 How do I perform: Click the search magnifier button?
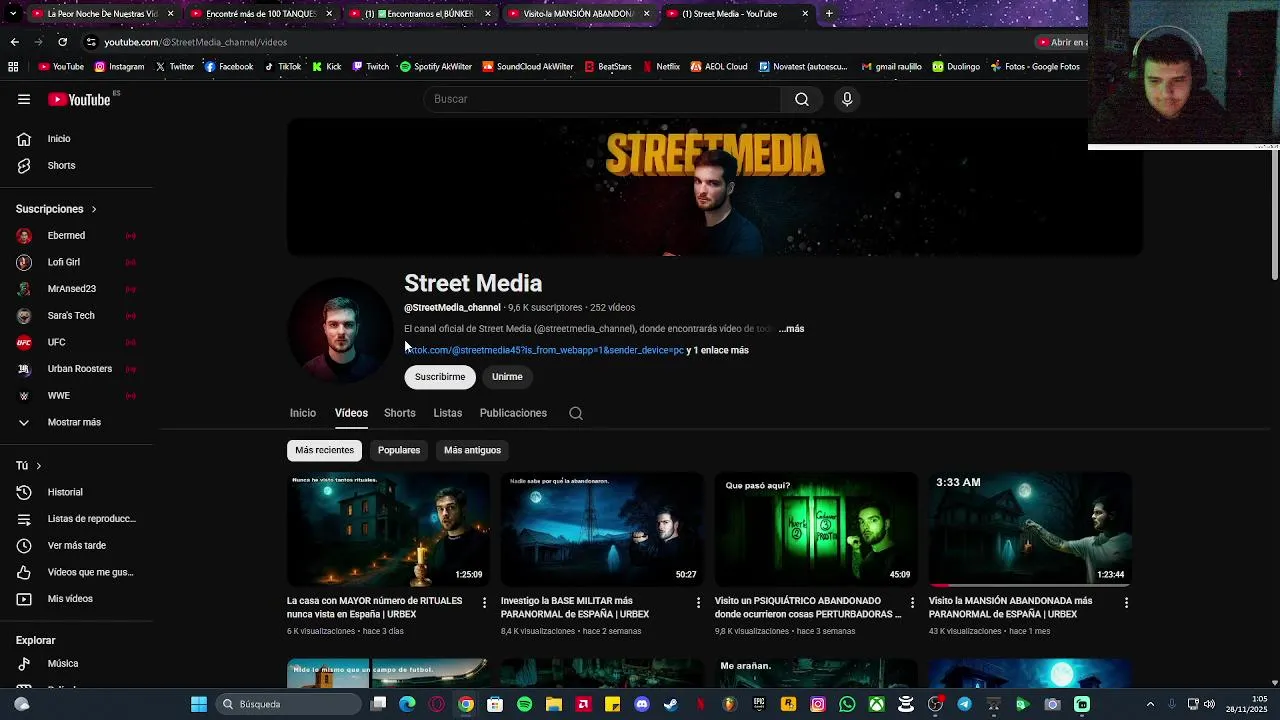(x=802, y=99)
